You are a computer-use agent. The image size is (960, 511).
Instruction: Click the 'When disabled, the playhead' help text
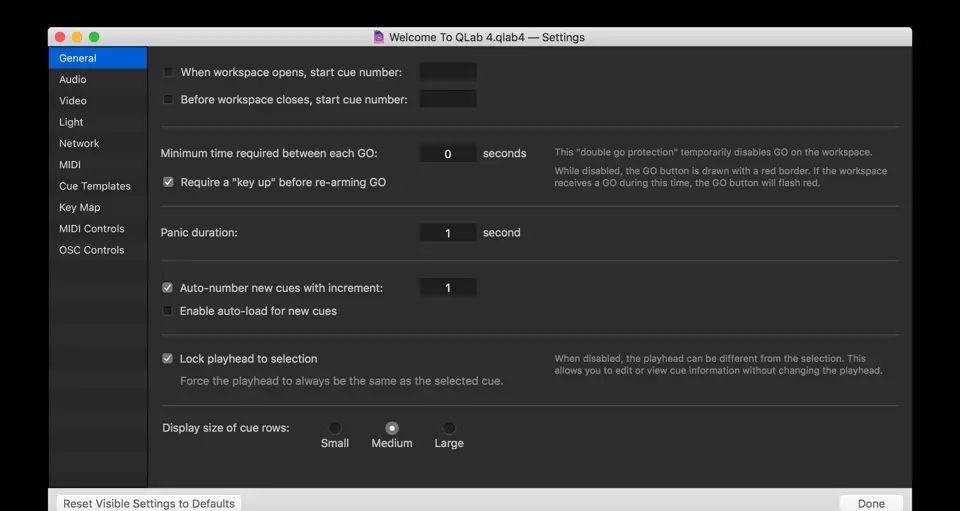718,364
